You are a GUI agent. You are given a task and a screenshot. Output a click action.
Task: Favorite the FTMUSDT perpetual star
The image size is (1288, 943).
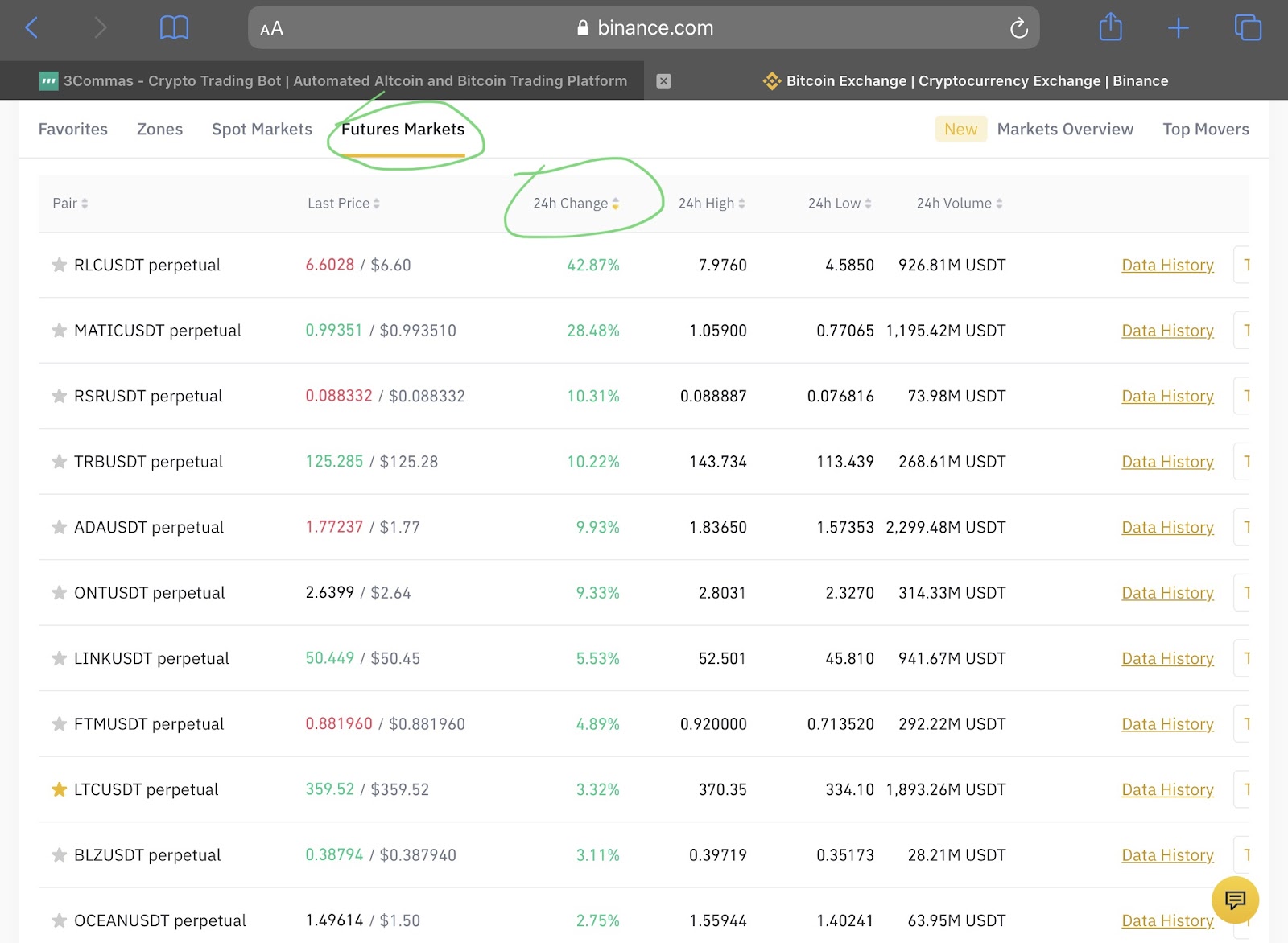59,724
